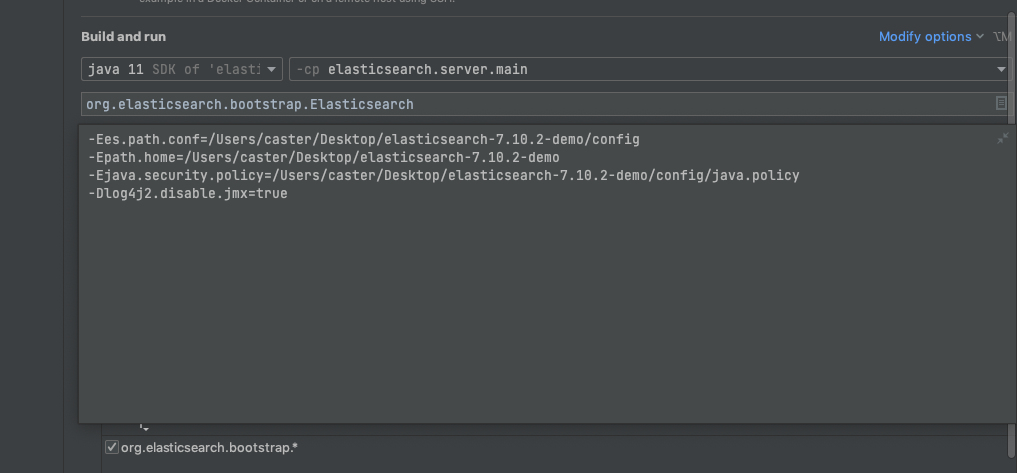
Task: Click the -Epath.home line in VM options
Action: [324, 158]
